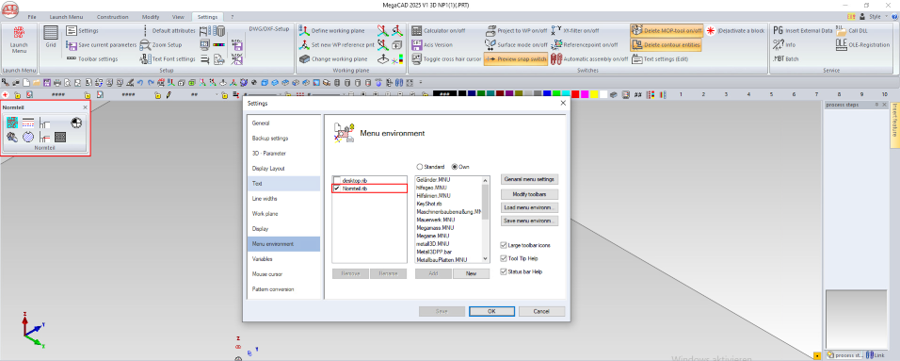Toggle the Tool Tip Help checkbox

pos(503,258)
